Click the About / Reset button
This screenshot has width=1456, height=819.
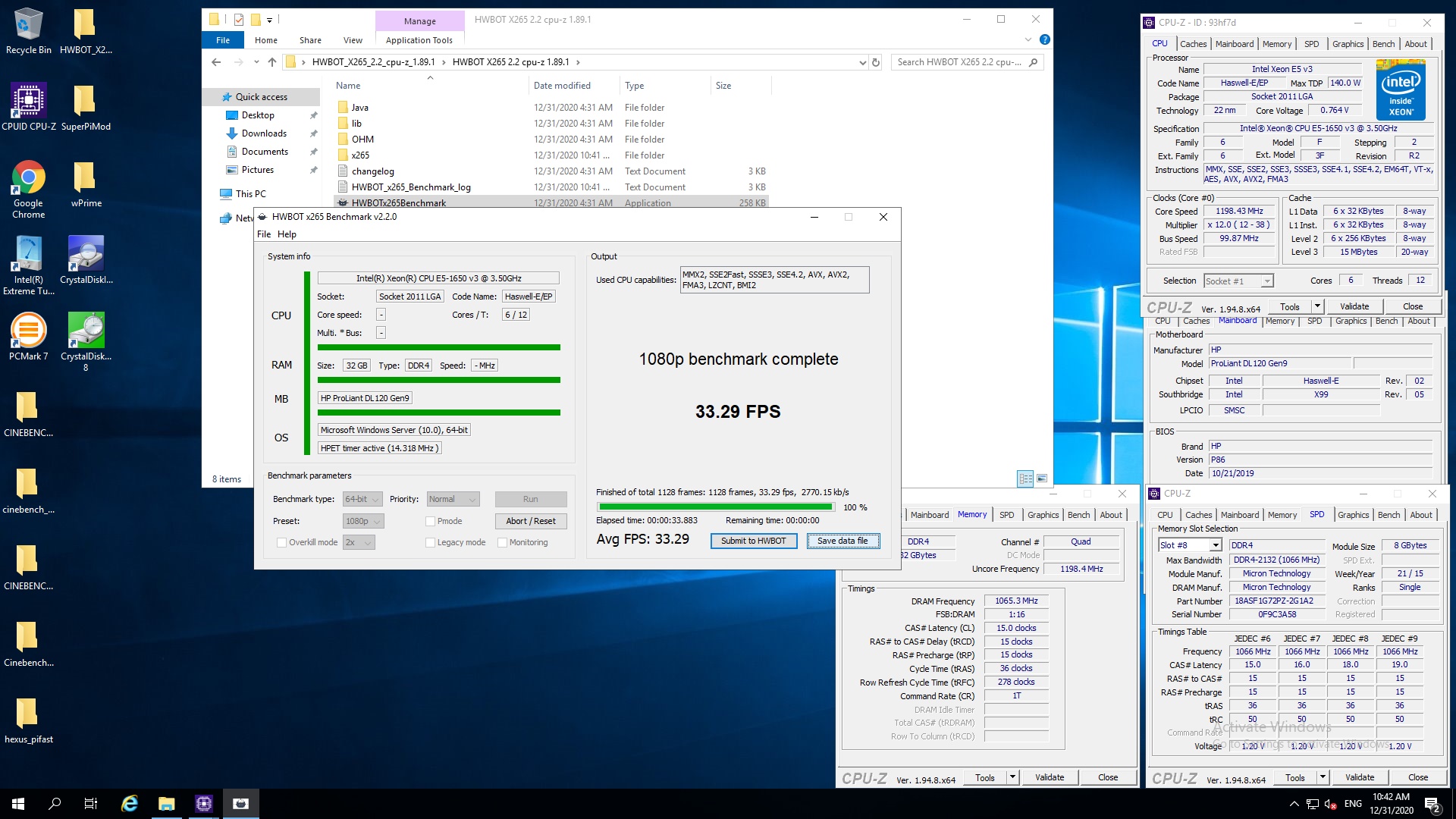click(531, 521)
